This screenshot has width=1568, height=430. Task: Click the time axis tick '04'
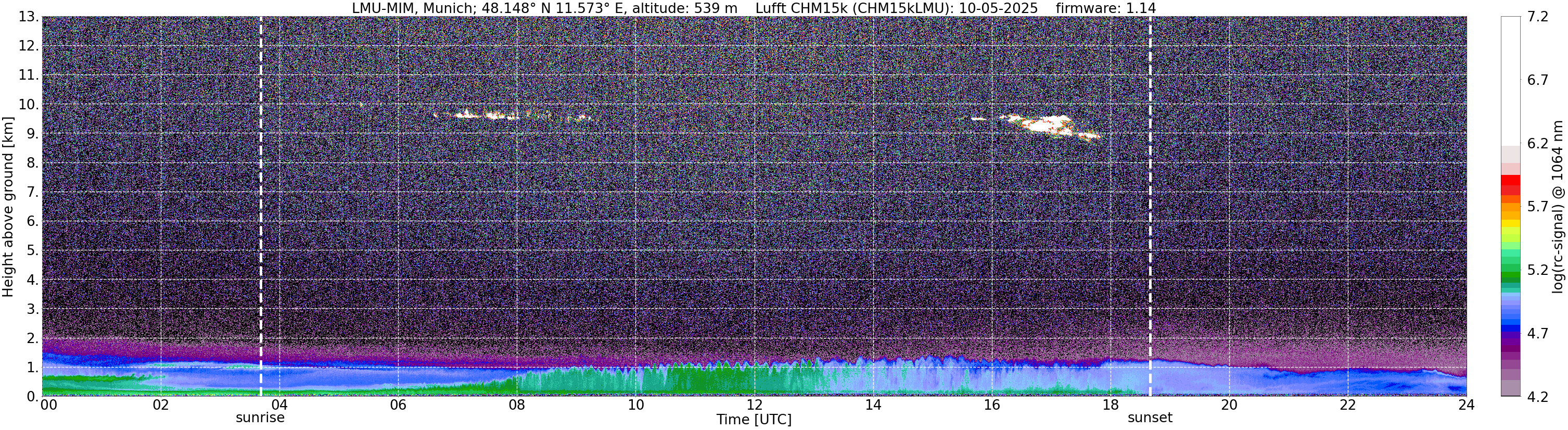click(279, 405)
